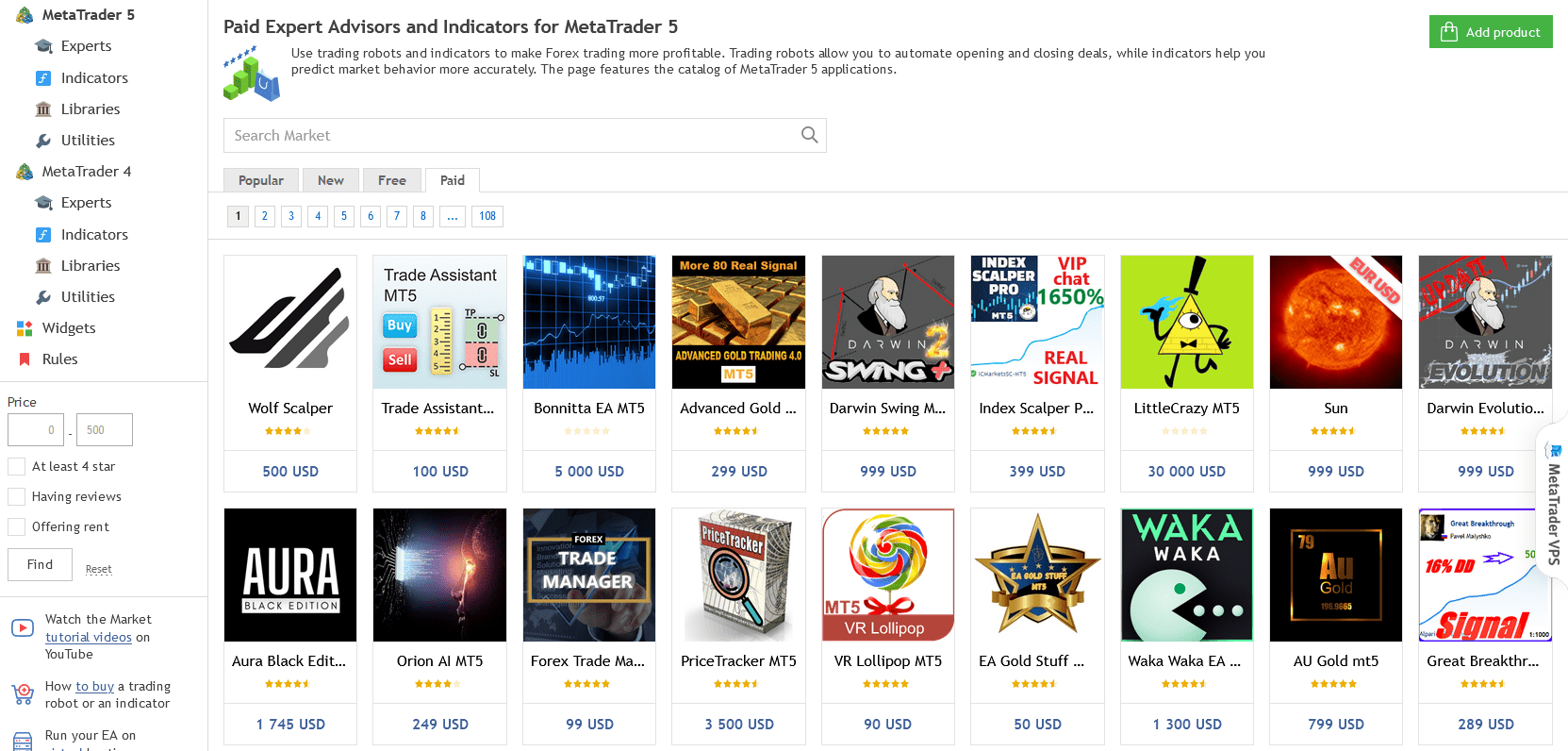Open the Advanced Gold Trading product image
Image resolution: width=1568 pixels, height=751 pixels.
[738, 322]
